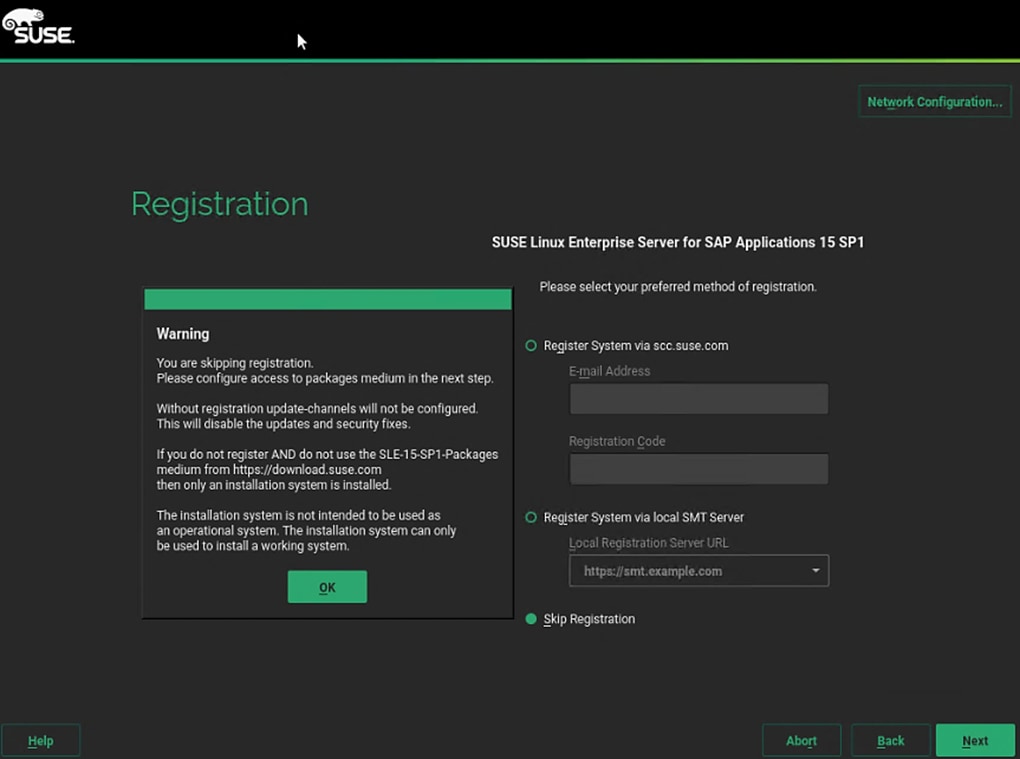This screenshot has width=1020, height=759.
Task: Click product name SUSE Linux Enterprise Server text
Action: [678, 242]
